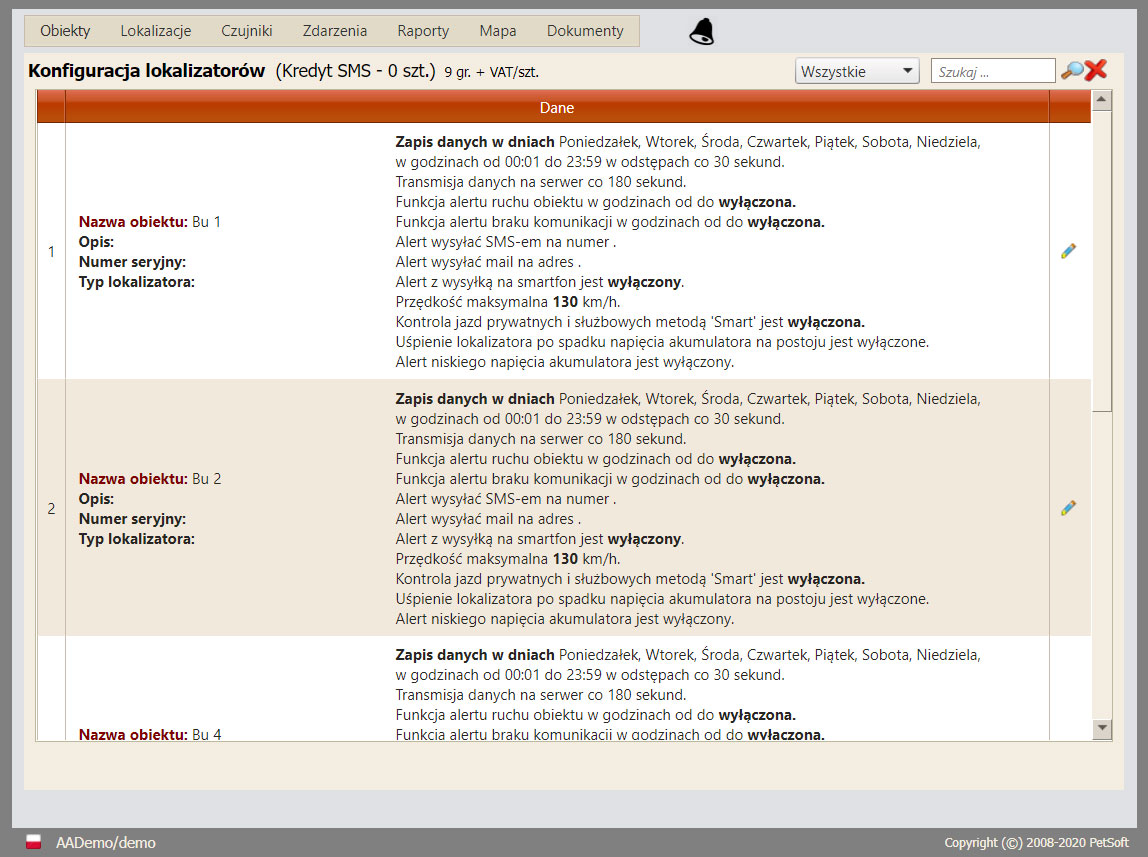Screen dimensions: 1148x857
Task: Edit locator Bu 2 with pencil icon
Action: 1068,508
